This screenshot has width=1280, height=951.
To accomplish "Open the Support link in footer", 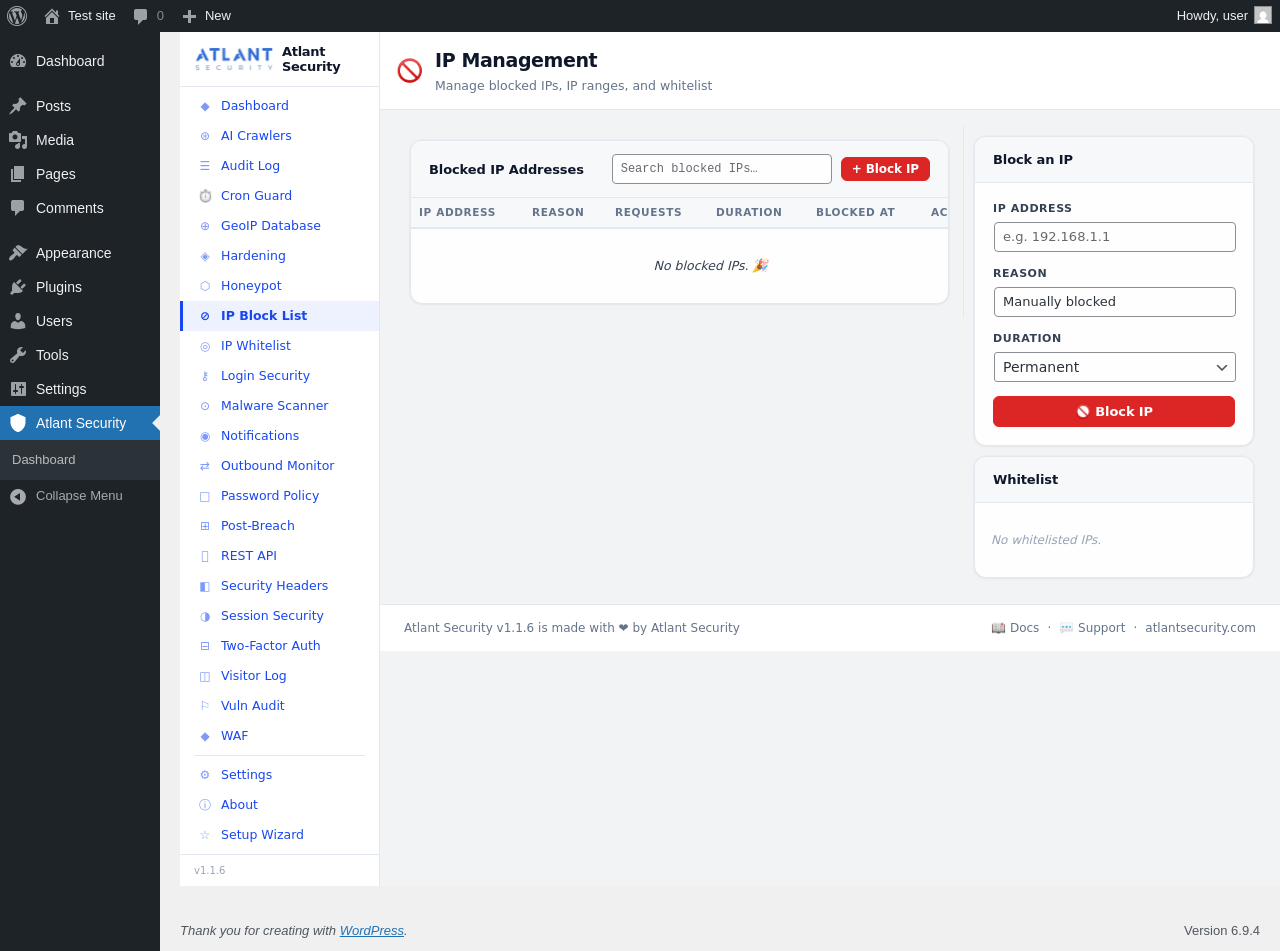I will (x=1092, y=628).
